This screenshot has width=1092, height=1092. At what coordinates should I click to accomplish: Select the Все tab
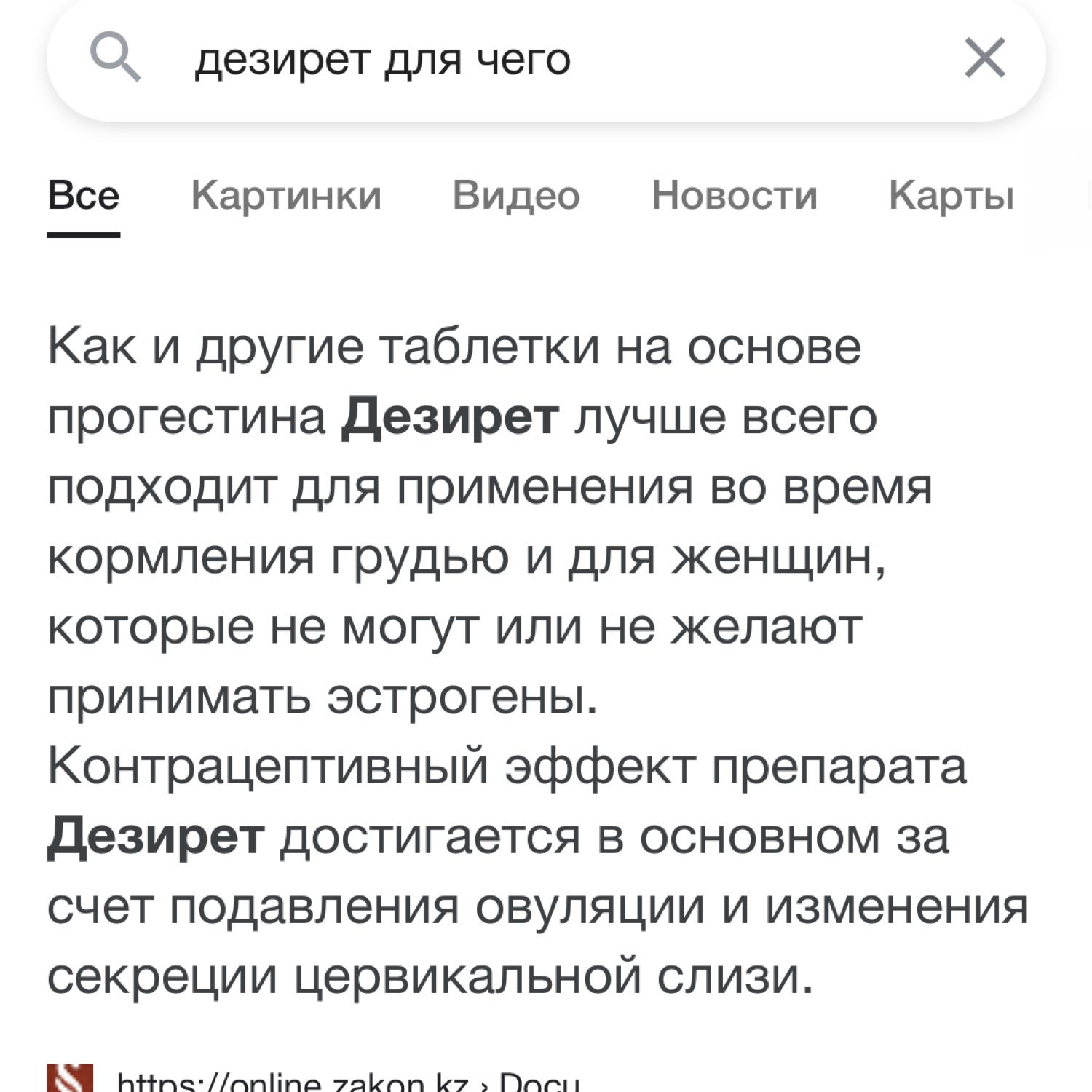(83, 195)
